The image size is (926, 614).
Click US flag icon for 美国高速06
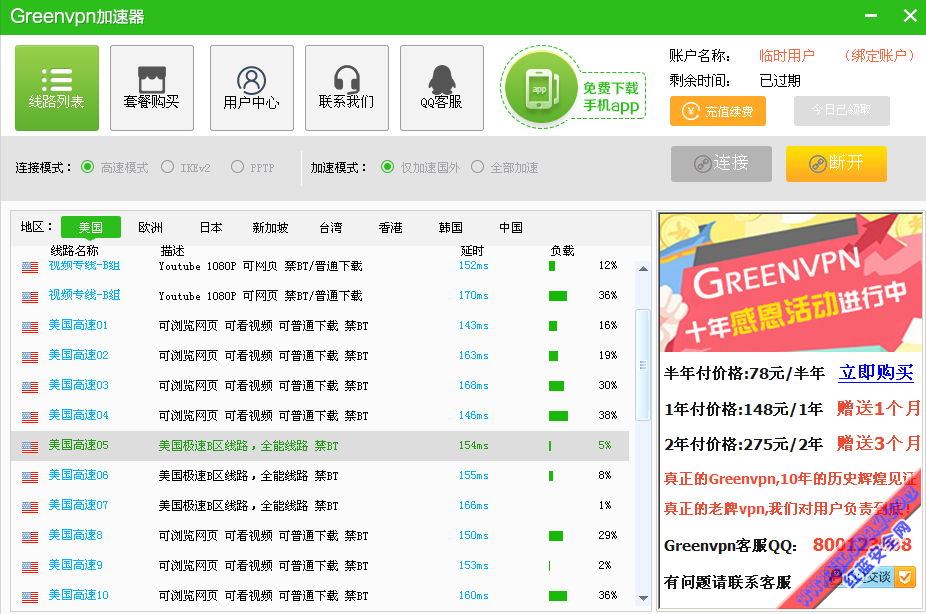[x=30, y=476]
